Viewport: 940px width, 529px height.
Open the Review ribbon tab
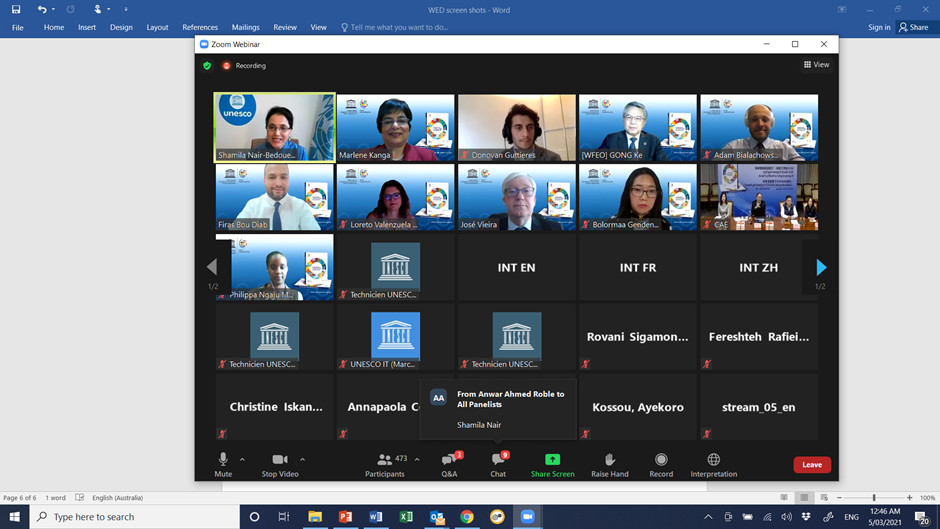[x=285, y=28]
